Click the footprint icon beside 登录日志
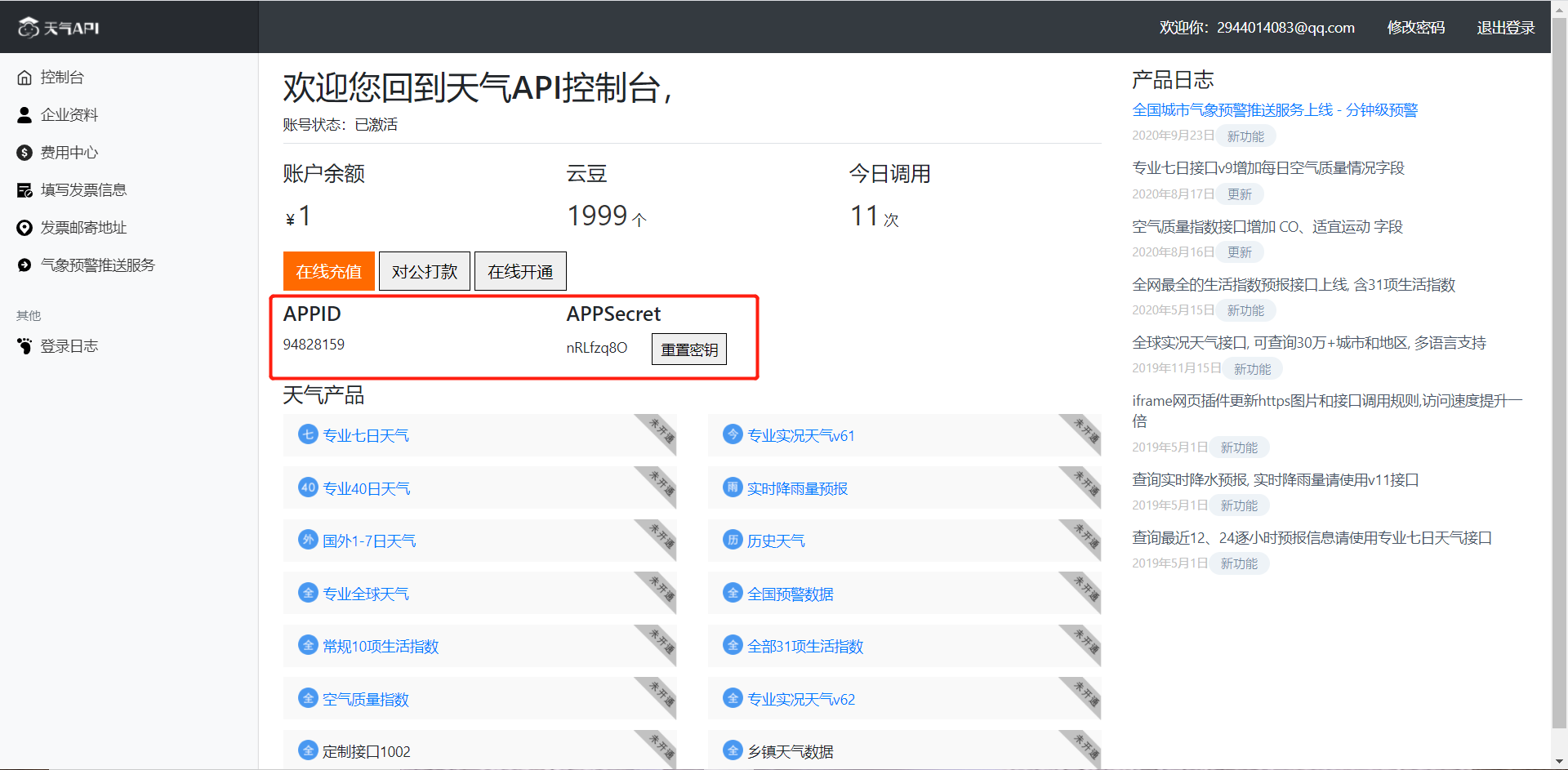This screenshot has height=770, width=1568. (x=24, y=346)
